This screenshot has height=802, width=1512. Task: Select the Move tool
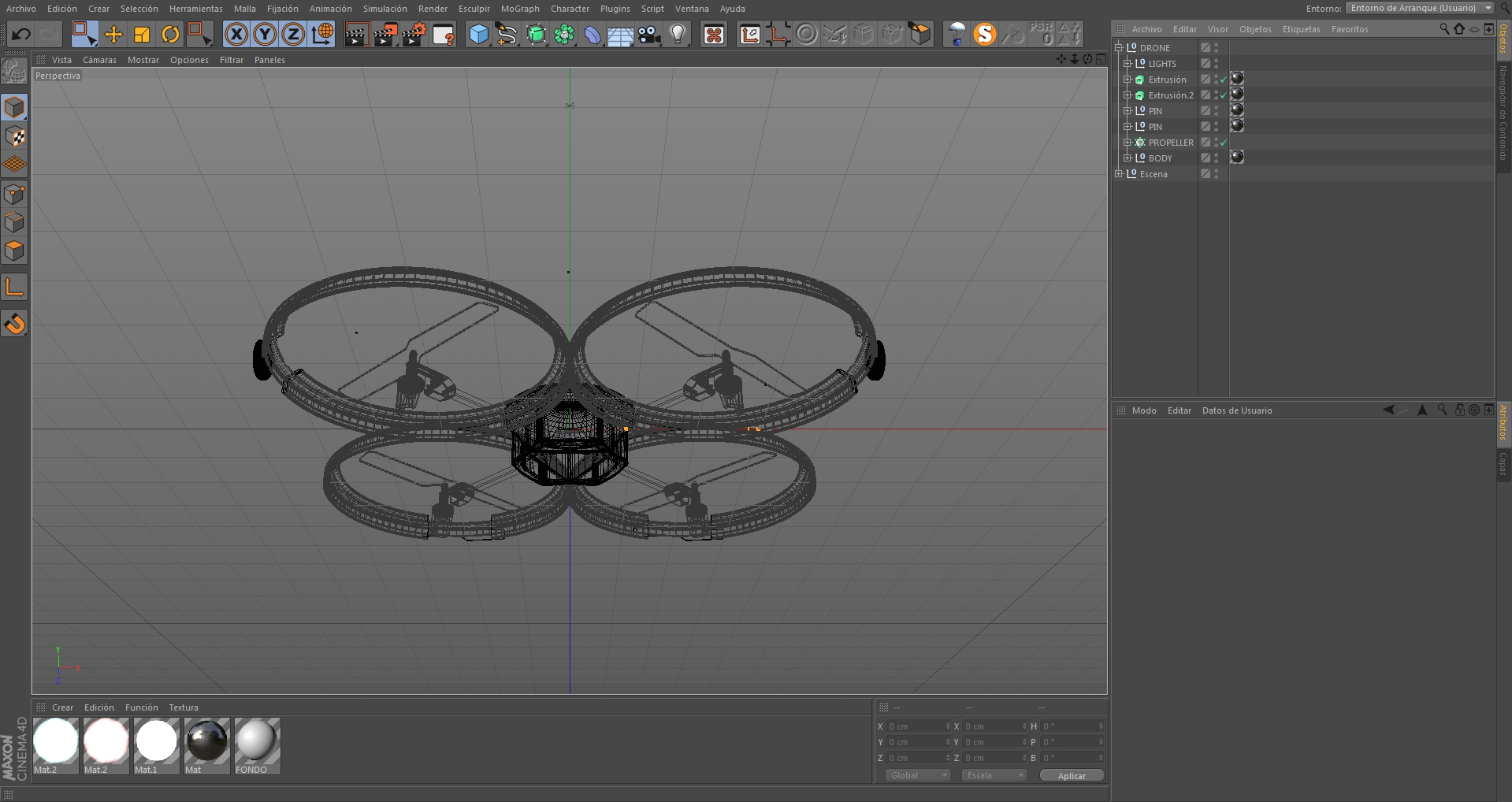coord(113,35)
